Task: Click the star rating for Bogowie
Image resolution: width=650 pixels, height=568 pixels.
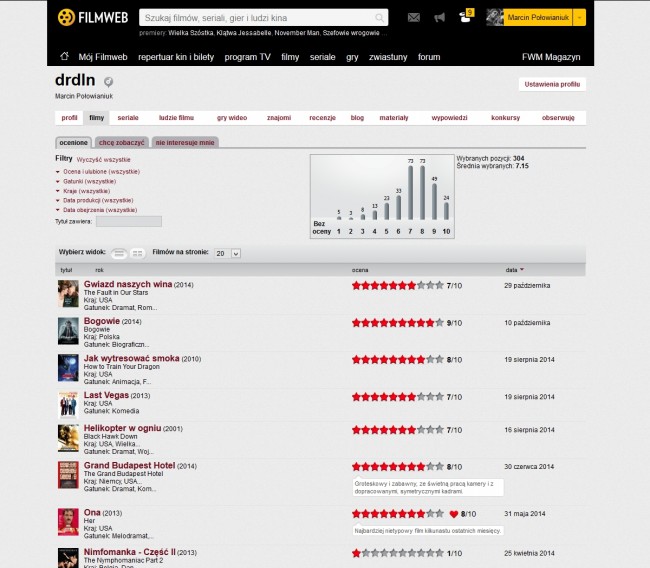Action: [x=398, y=323]
